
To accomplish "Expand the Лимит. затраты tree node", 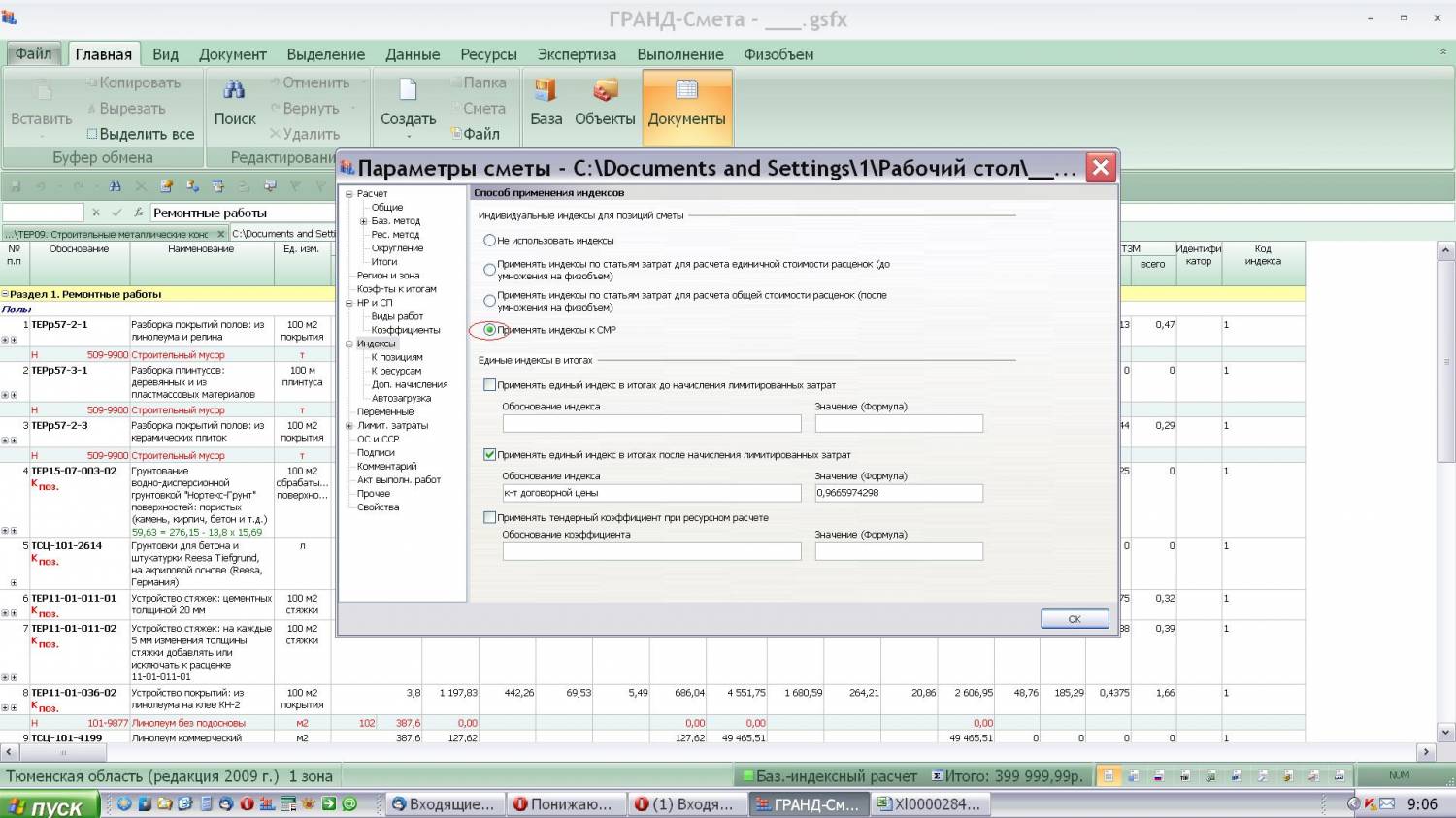I will pyautogui.click(x=349, y=426).
